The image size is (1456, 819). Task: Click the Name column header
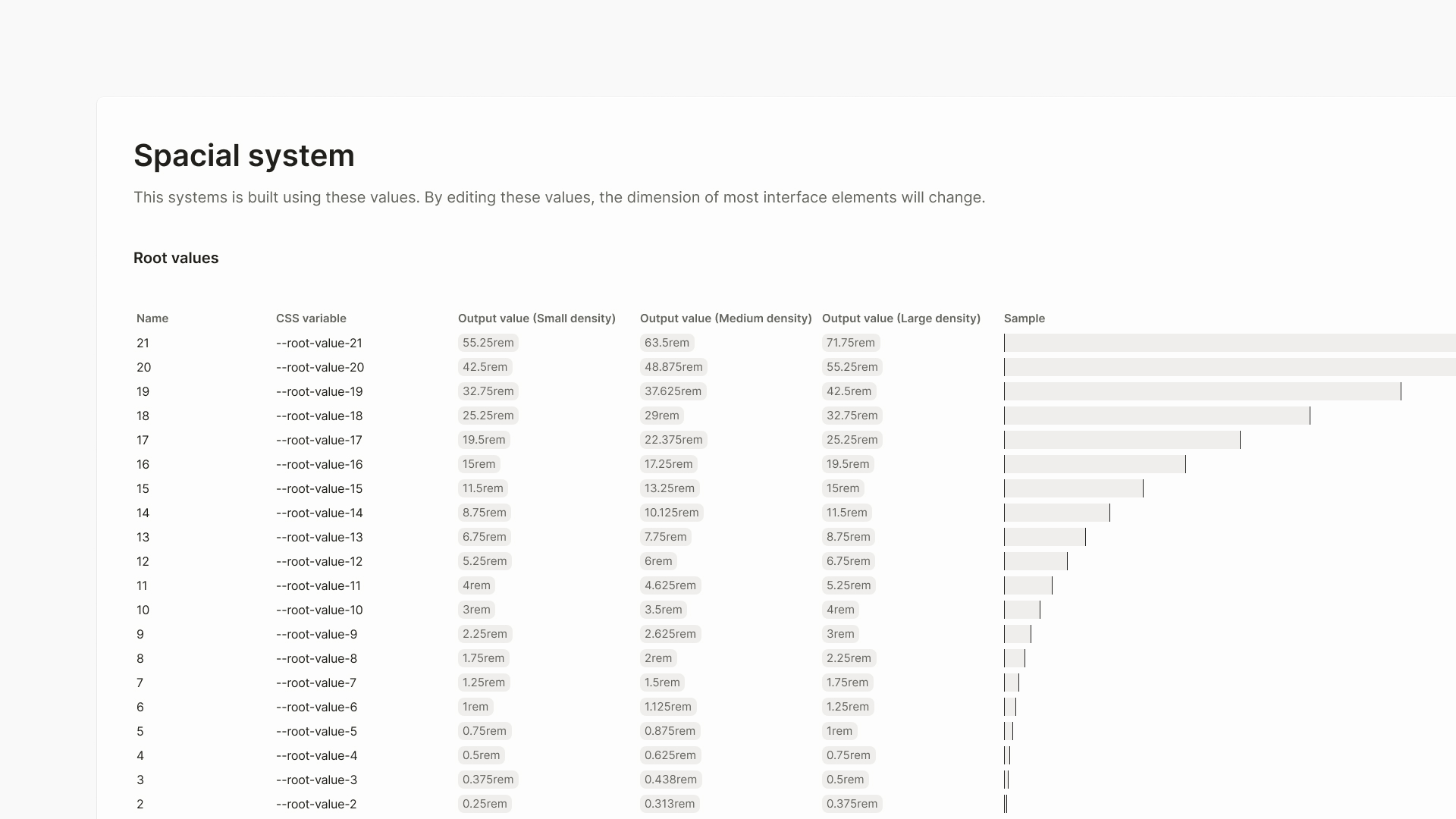tap(152, 318)
